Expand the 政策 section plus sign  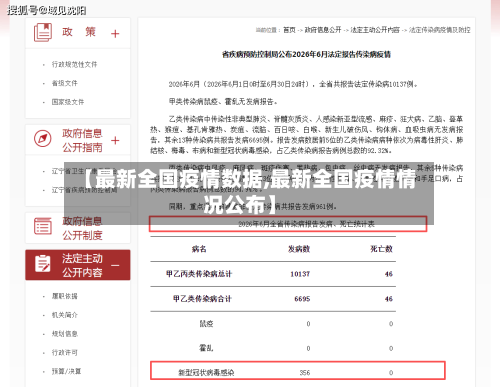point(115,34)
